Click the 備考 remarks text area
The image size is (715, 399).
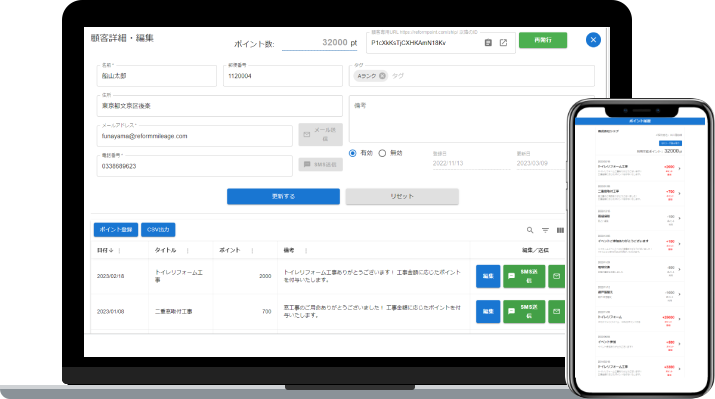click(457, 119)
